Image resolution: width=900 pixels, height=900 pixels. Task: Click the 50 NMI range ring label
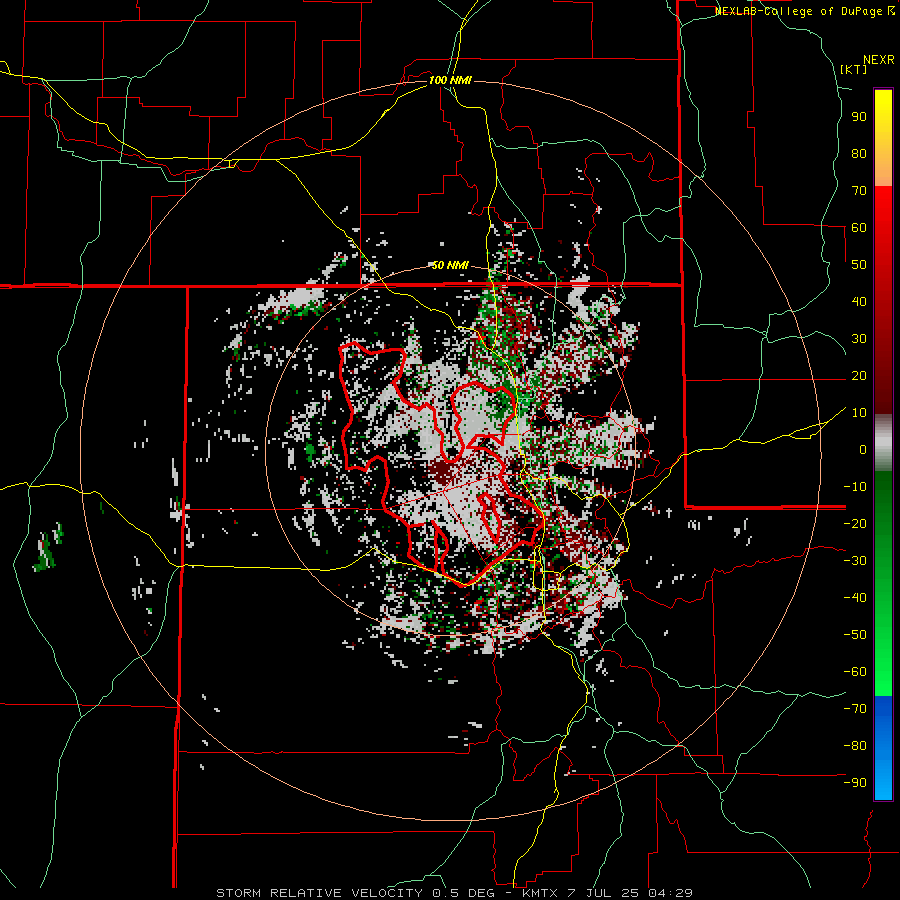pos(450,265)
